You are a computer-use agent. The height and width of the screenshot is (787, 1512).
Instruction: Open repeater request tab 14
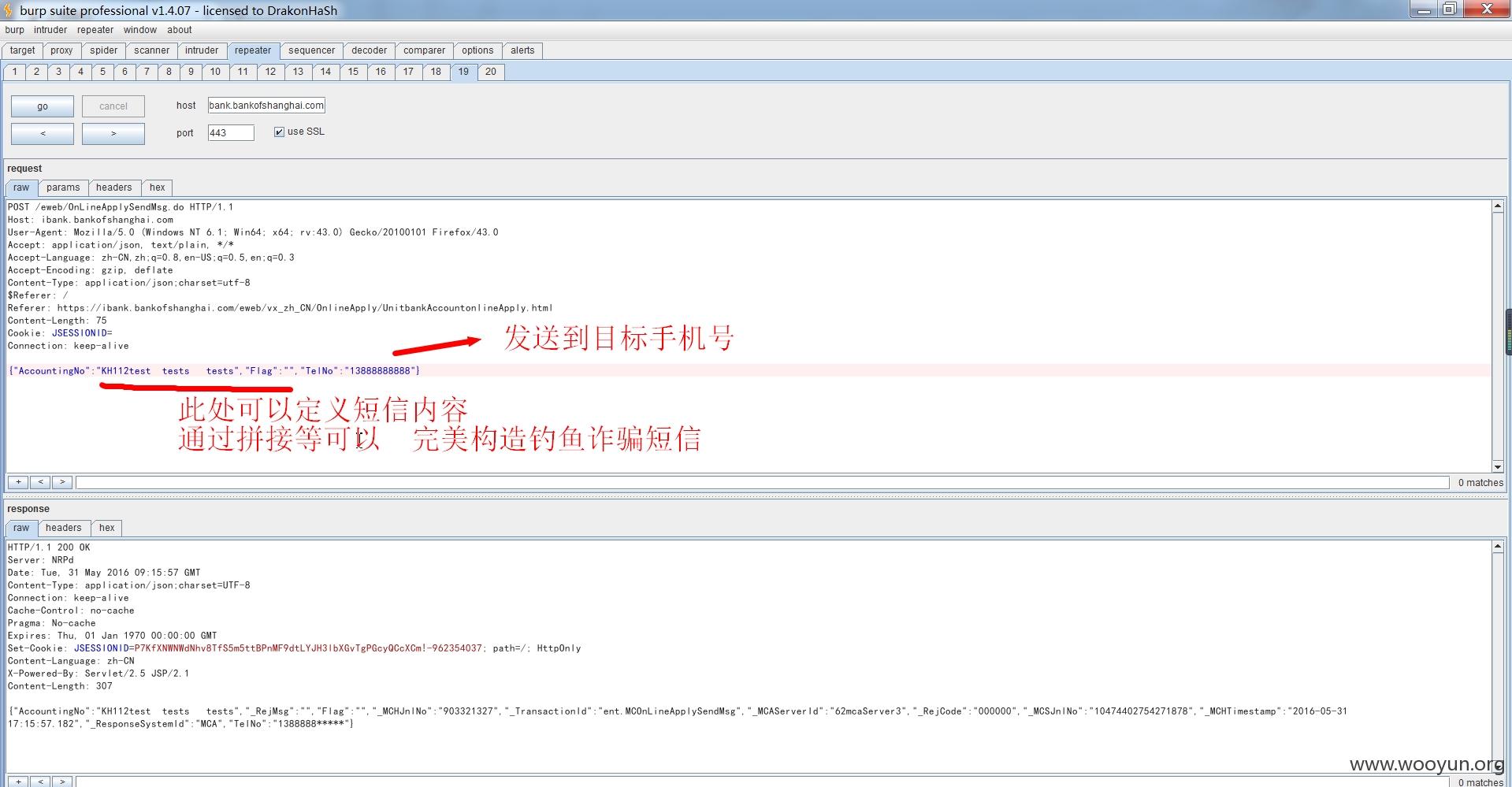click(x=325, y=72)
